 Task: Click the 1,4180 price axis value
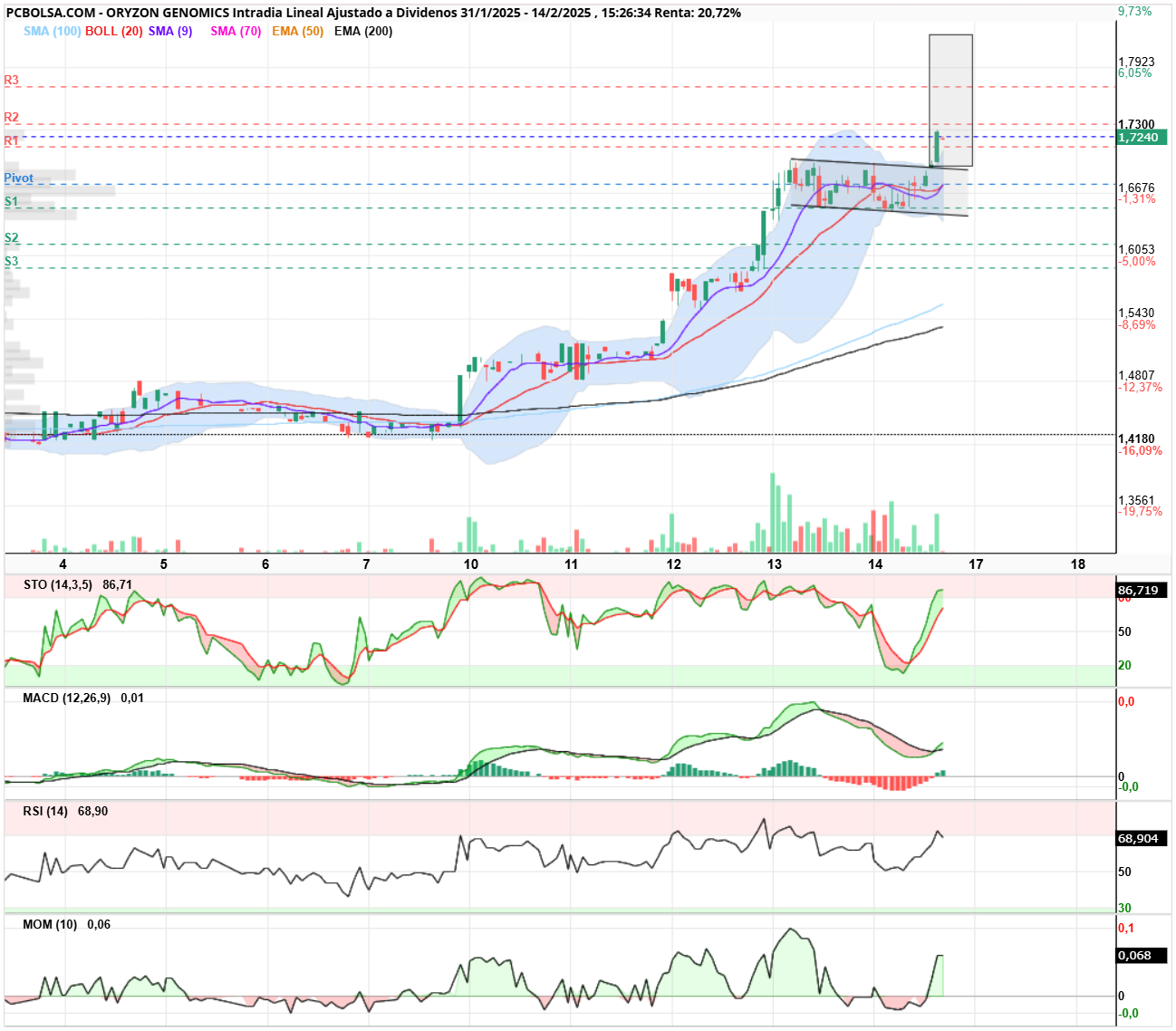point(1136,438)
